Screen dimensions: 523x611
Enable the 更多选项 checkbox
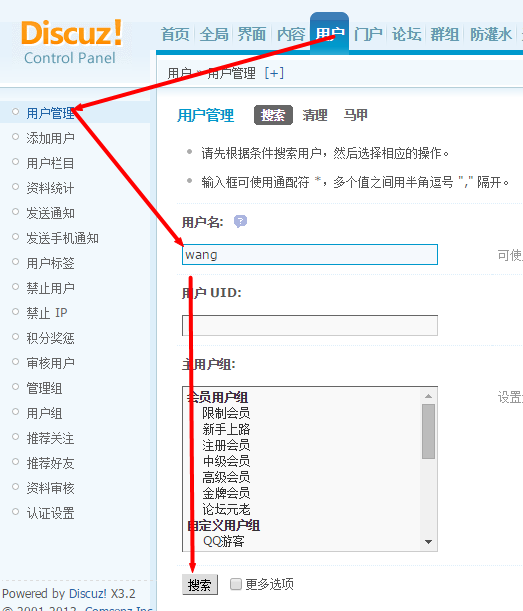point(235,584)
